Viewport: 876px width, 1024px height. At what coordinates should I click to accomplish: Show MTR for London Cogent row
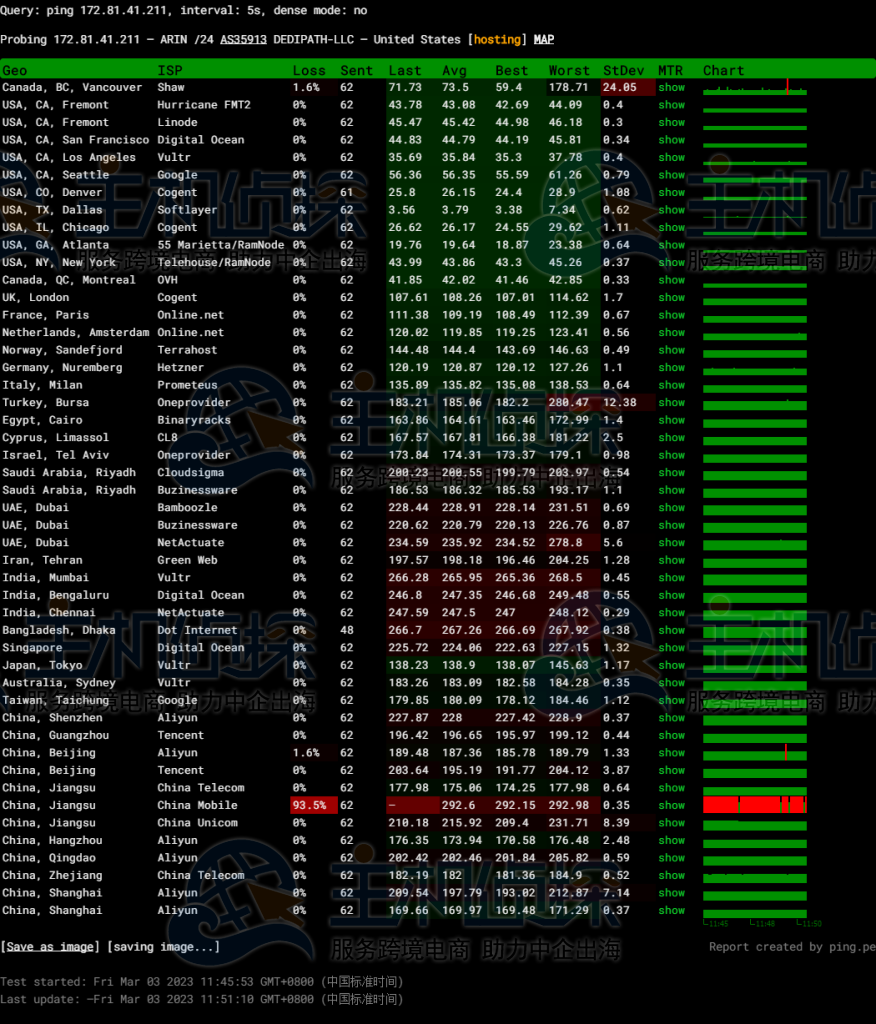click(671, 298)
